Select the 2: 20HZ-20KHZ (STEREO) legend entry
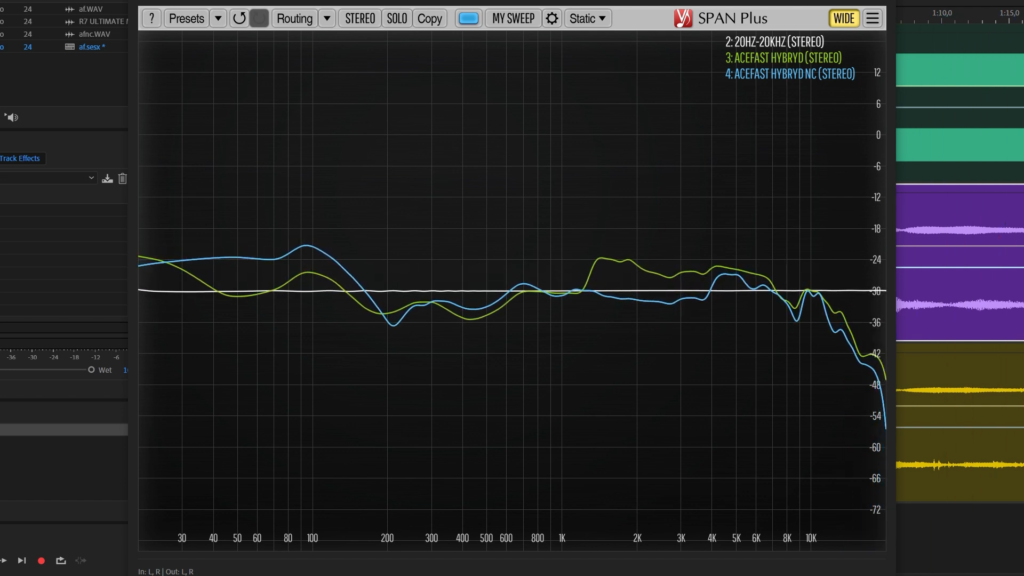Viewport: 1024px width, 576px height. (x=775, y=42)
